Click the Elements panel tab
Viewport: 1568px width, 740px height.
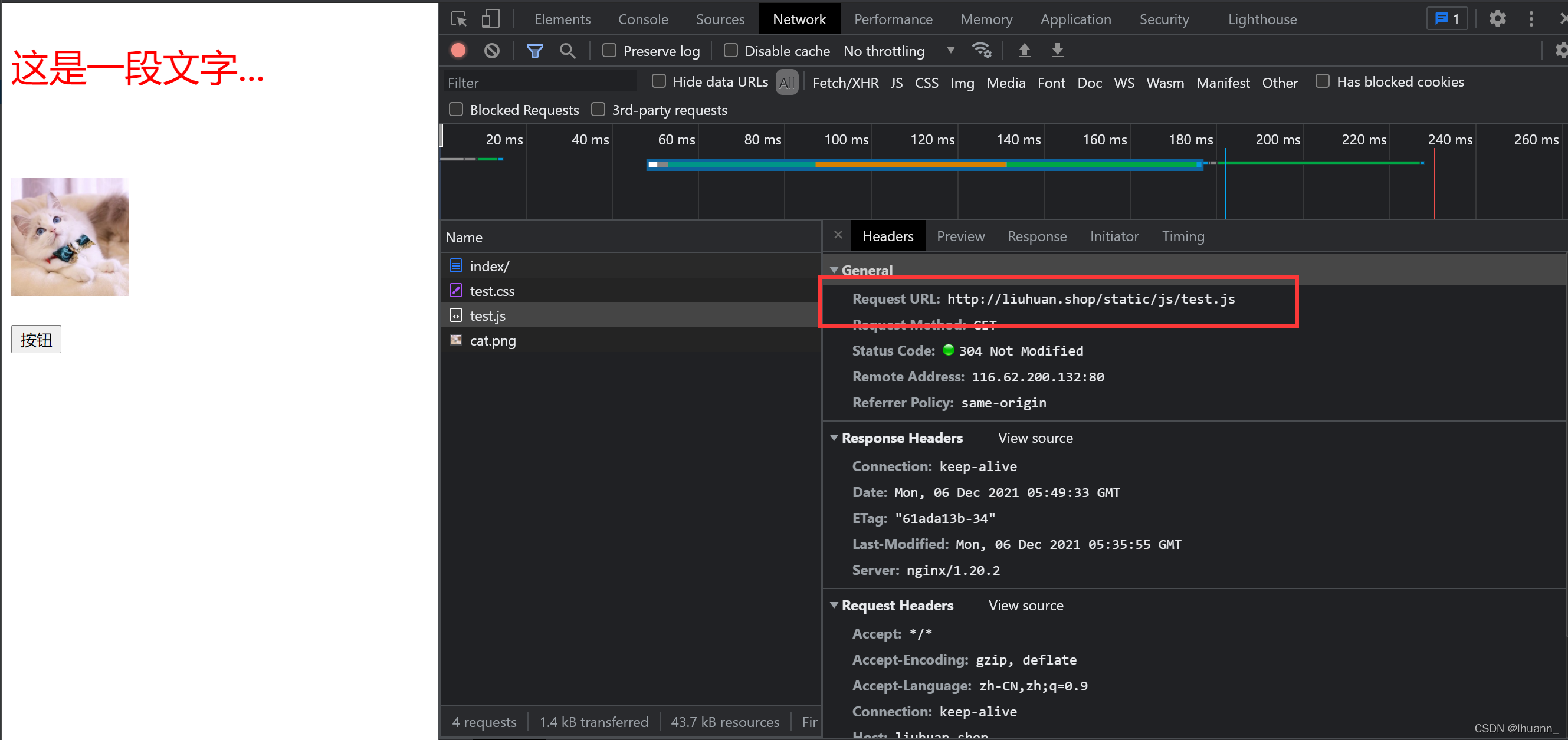pyautogui.click(x=561, y=18)
